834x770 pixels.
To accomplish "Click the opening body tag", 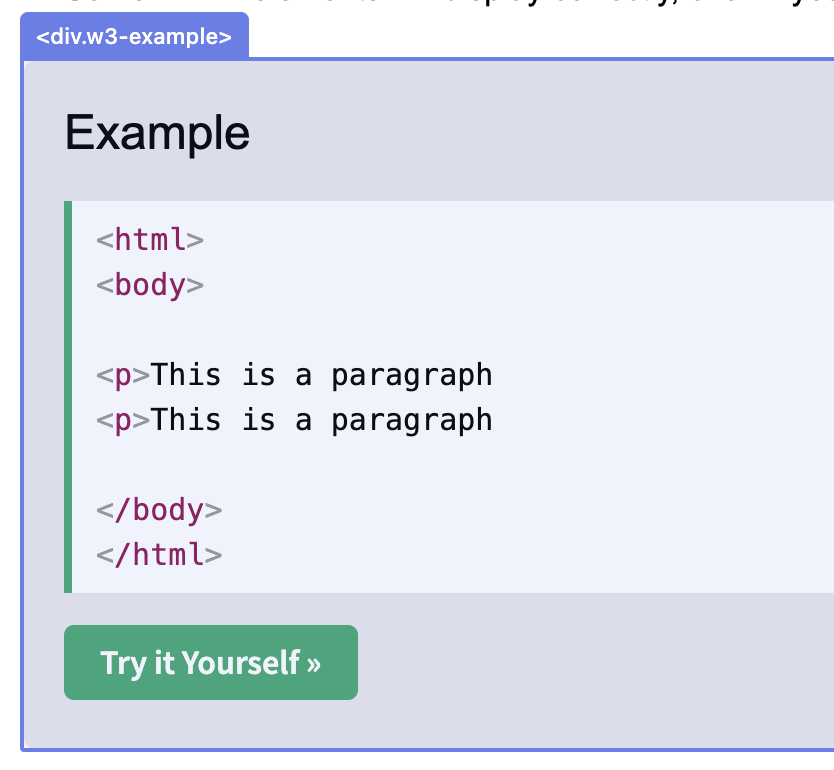I will coord(150,285).
